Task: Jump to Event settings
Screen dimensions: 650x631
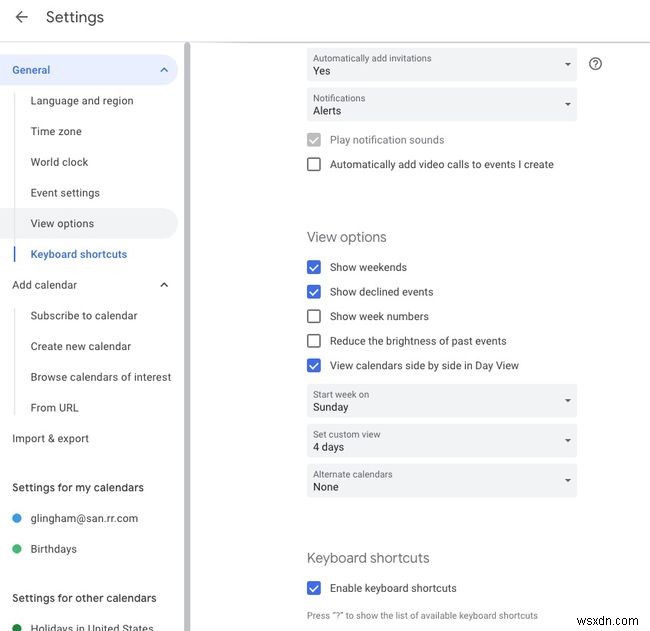Action: coord(65,193)
